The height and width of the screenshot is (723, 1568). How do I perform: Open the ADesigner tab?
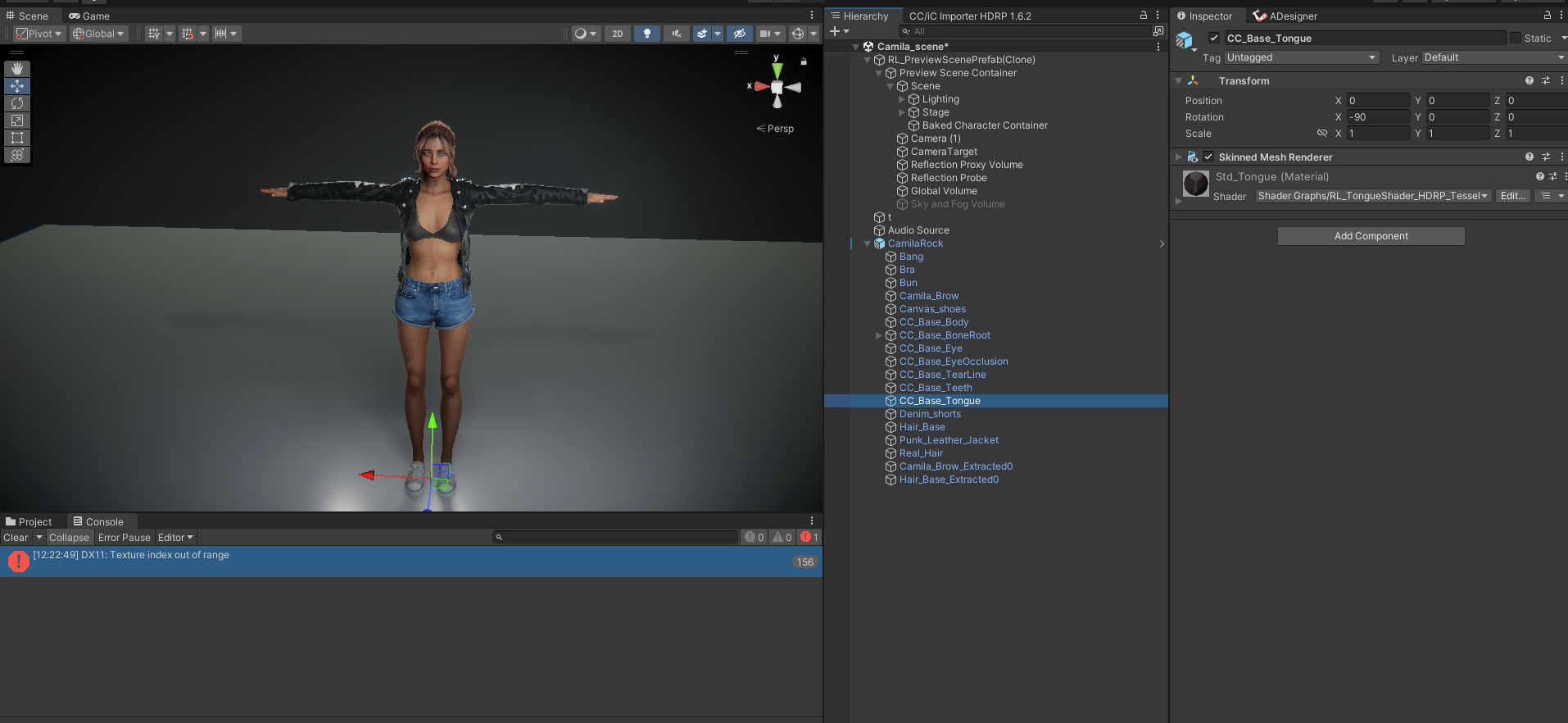click(1285, 16)
